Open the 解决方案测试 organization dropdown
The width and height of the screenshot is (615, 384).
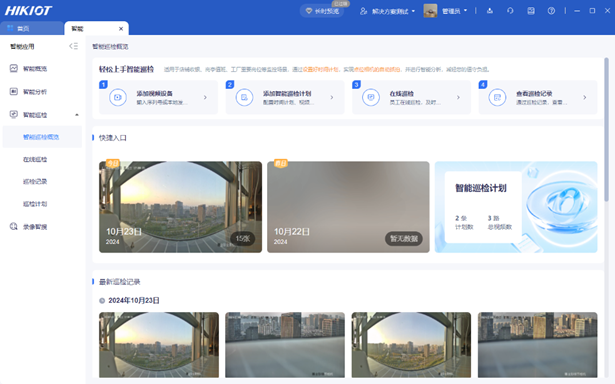point(387,11)
